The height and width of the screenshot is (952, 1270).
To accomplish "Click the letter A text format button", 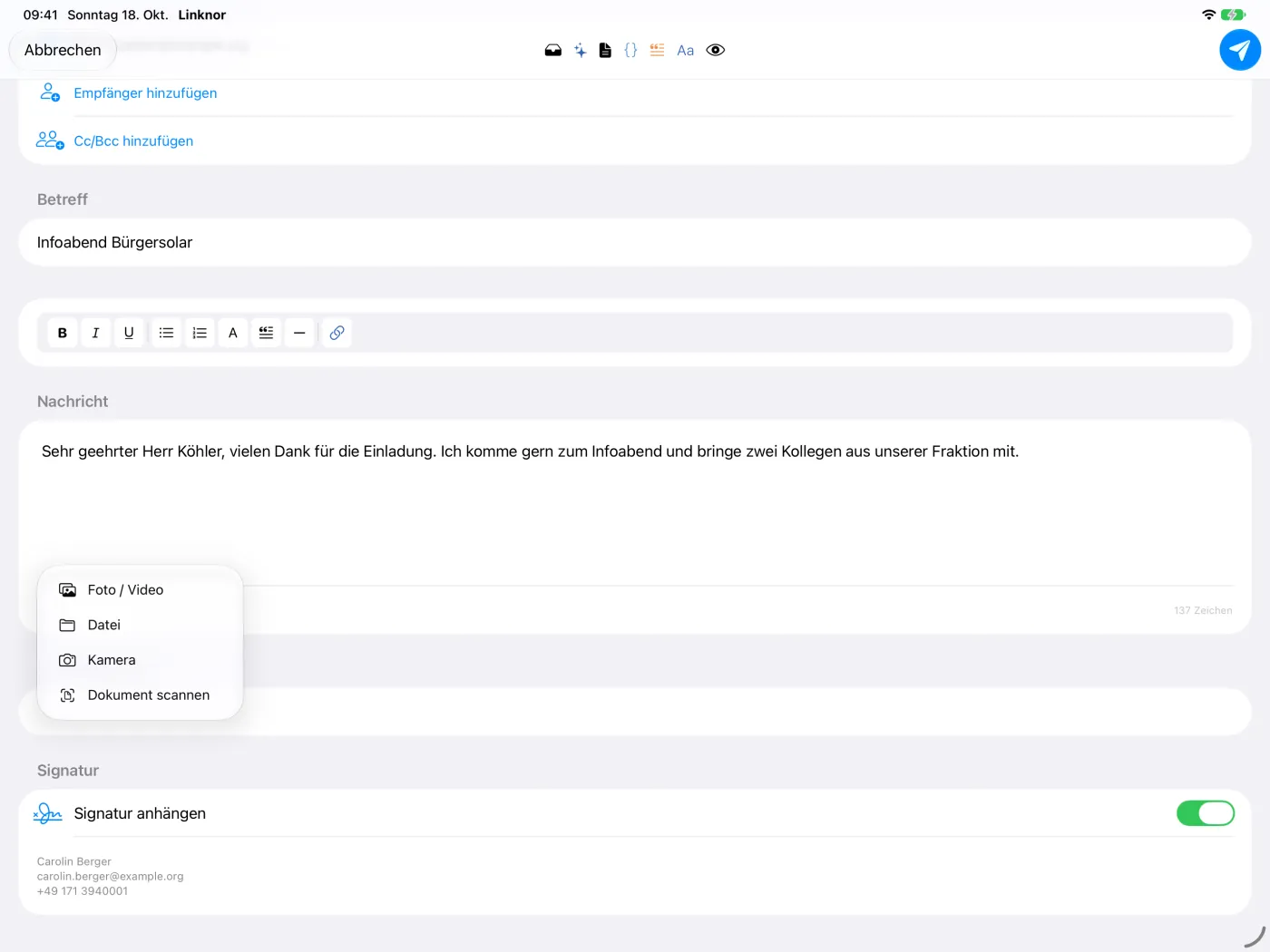I will [x=233, y=333].
